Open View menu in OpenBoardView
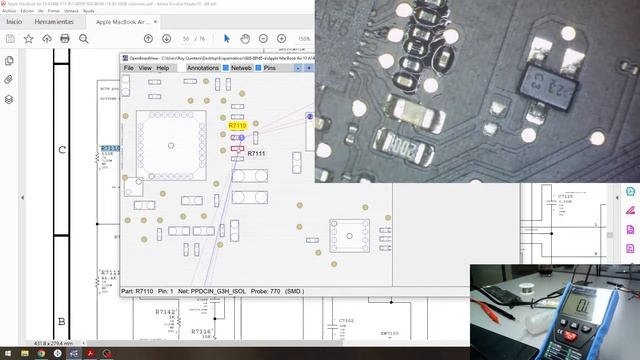640x360 pixels. point(145,68)
